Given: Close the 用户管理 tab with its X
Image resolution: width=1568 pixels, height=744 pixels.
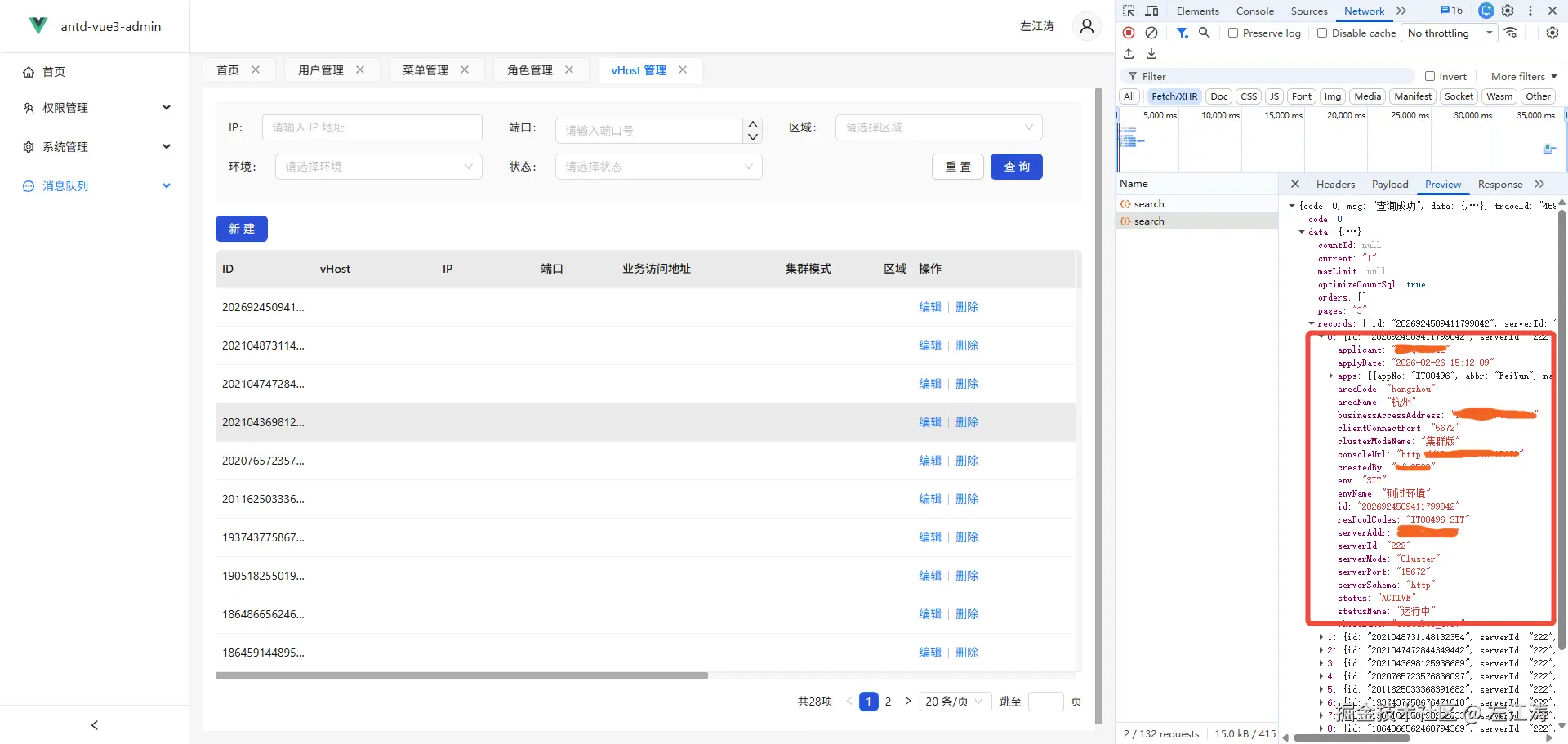Looking at the screenshot, I should tap(360, 70).
